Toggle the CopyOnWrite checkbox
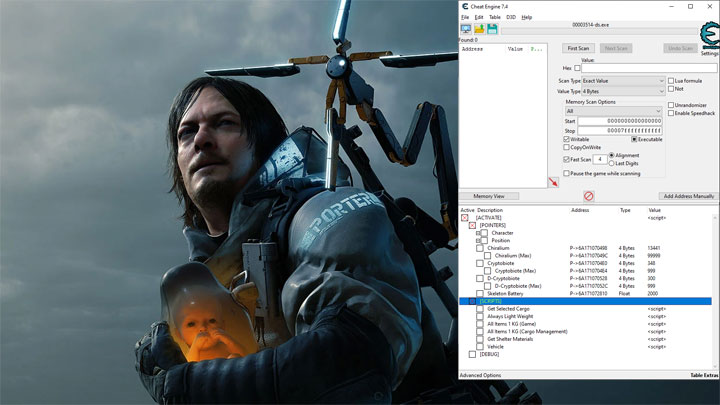Viewport: 720px width, 405px height. (x=566, y=147)
